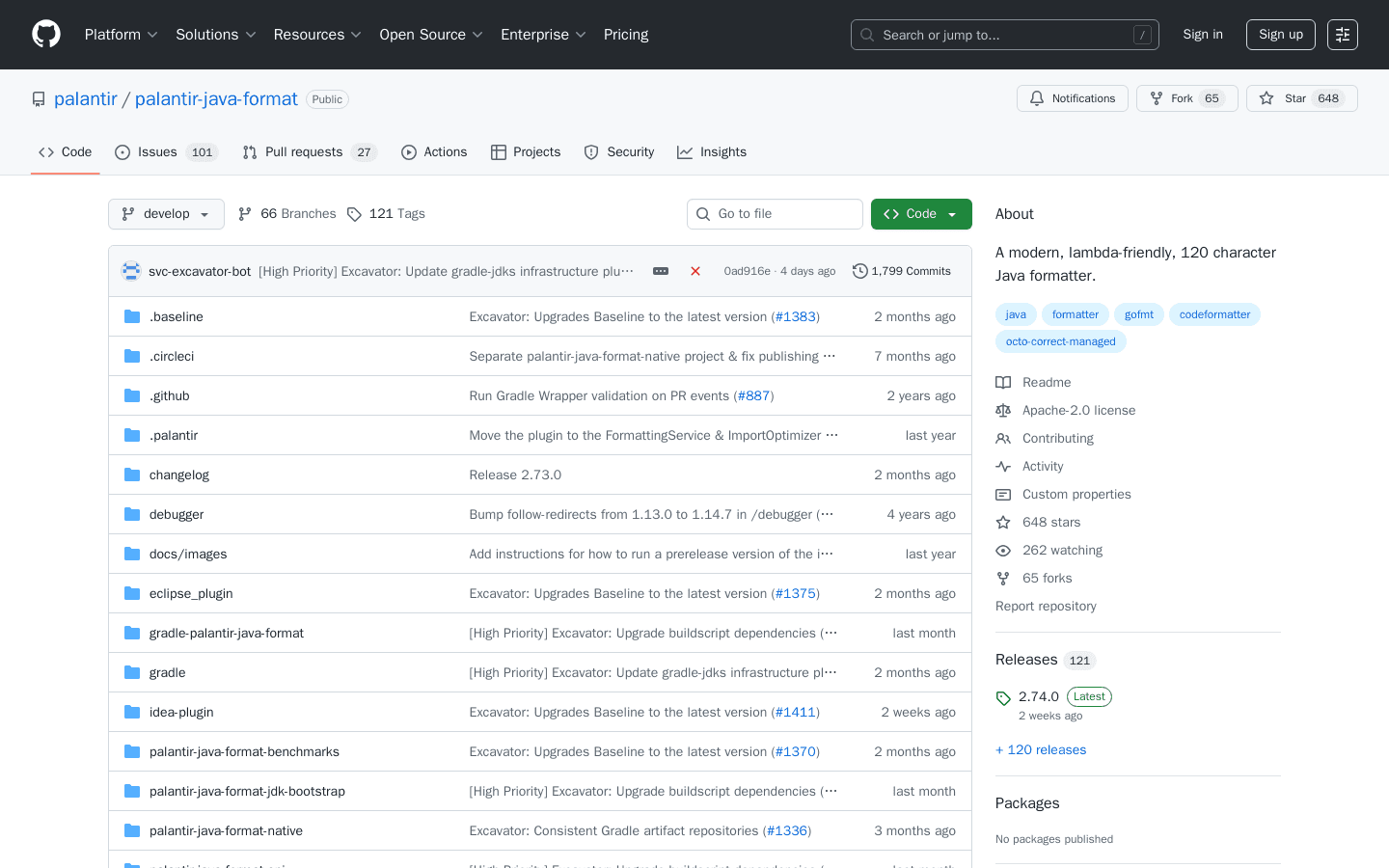This screenshot has height=868, width=1389.
Task: Select the formatter topic tag
Action: (1076, 314)
